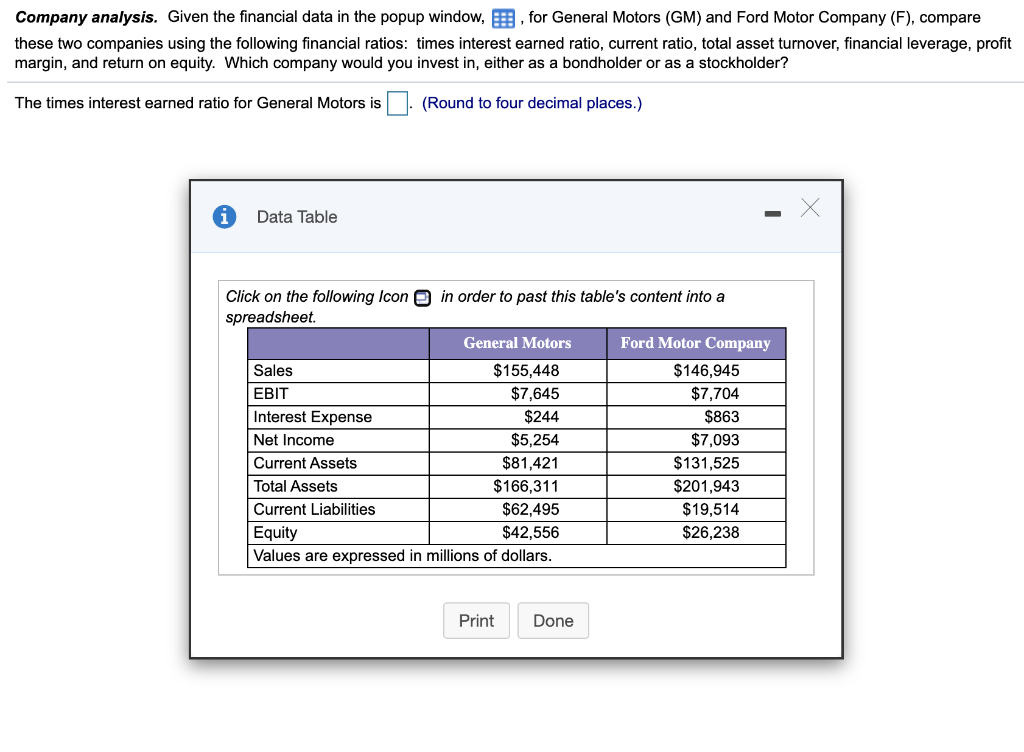The width and height of the screenshot is (1024, 752).
Task: Click the copy-to-spreadsheet icon in Data Table
Action: 423,298
